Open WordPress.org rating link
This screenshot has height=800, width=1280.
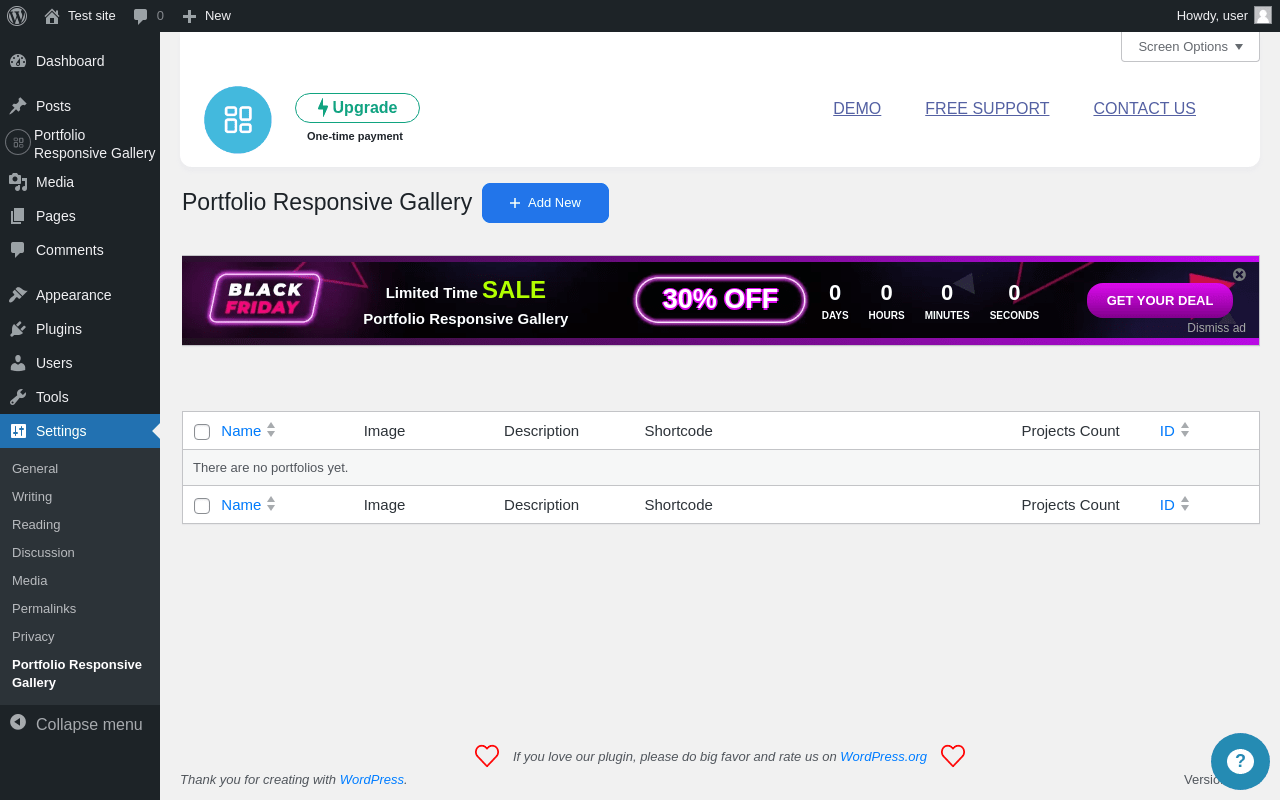pos(883,756)
